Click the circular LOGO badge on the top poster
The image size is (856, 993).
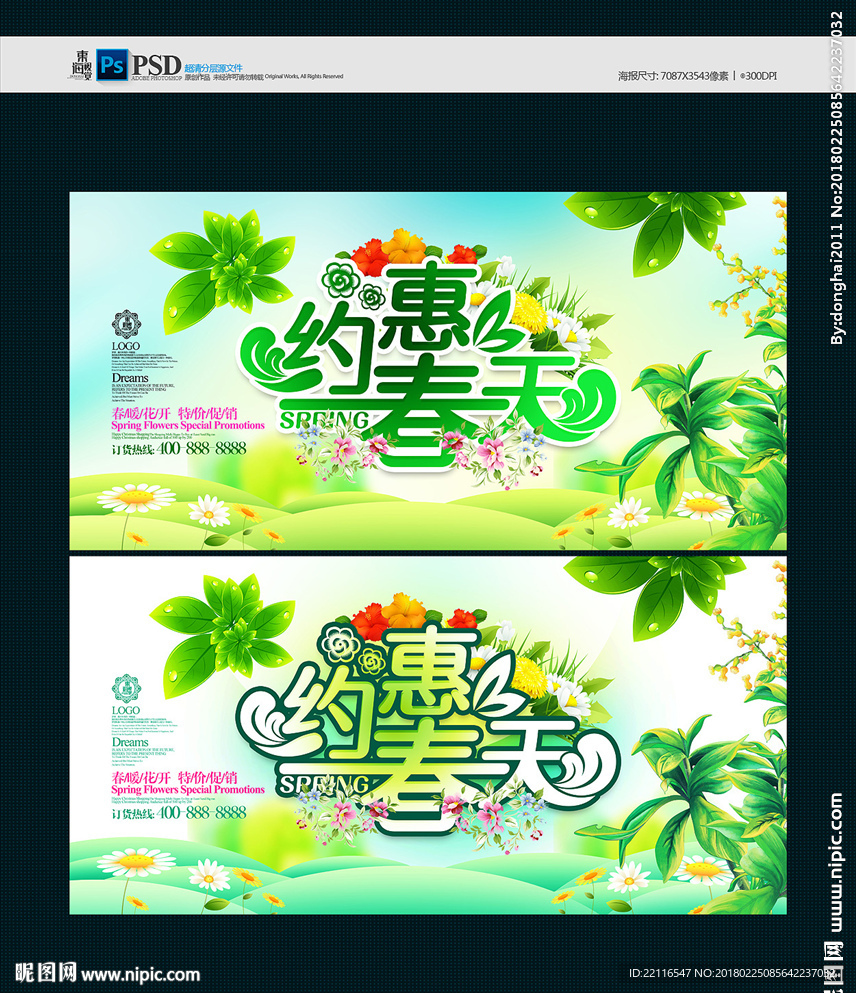[125, 324]
